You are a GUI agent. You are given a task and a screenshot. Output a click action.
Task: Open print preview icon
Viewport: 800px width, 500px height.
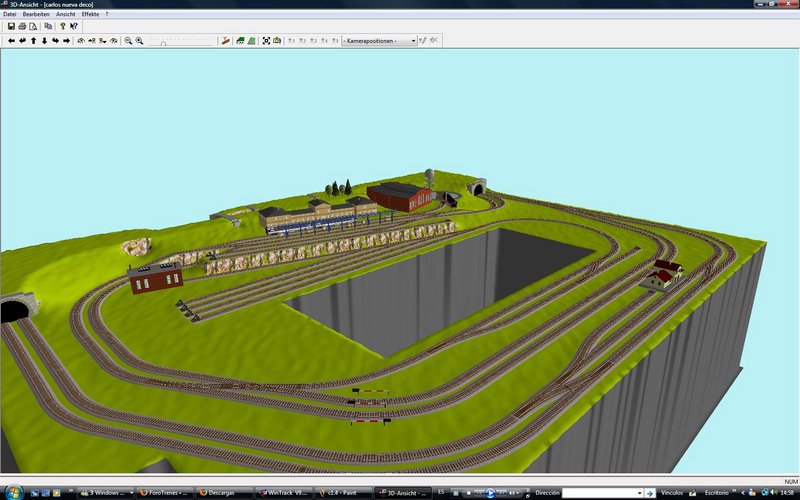click(33, 26)
